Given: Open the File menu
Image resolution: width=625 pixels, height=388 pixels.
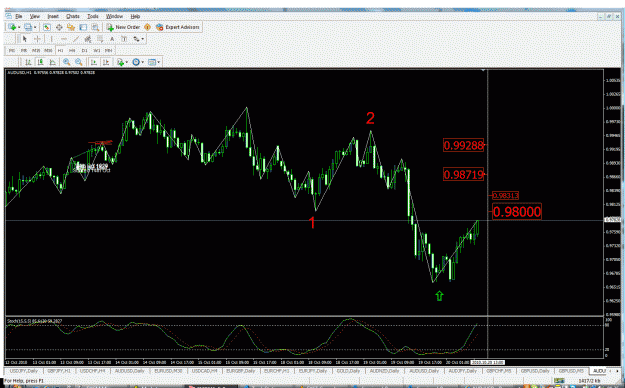Looking at the screenshot, I should [x=19, y=16].
